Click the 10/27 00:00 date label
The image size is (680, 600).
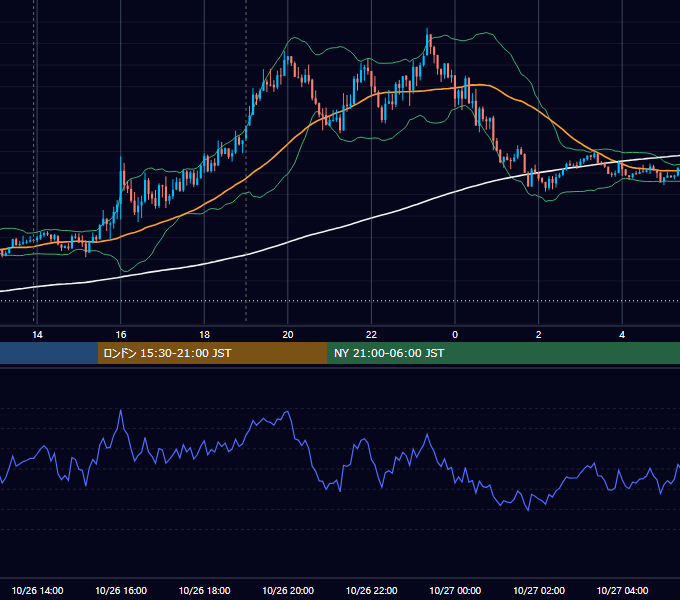point(455,590)
